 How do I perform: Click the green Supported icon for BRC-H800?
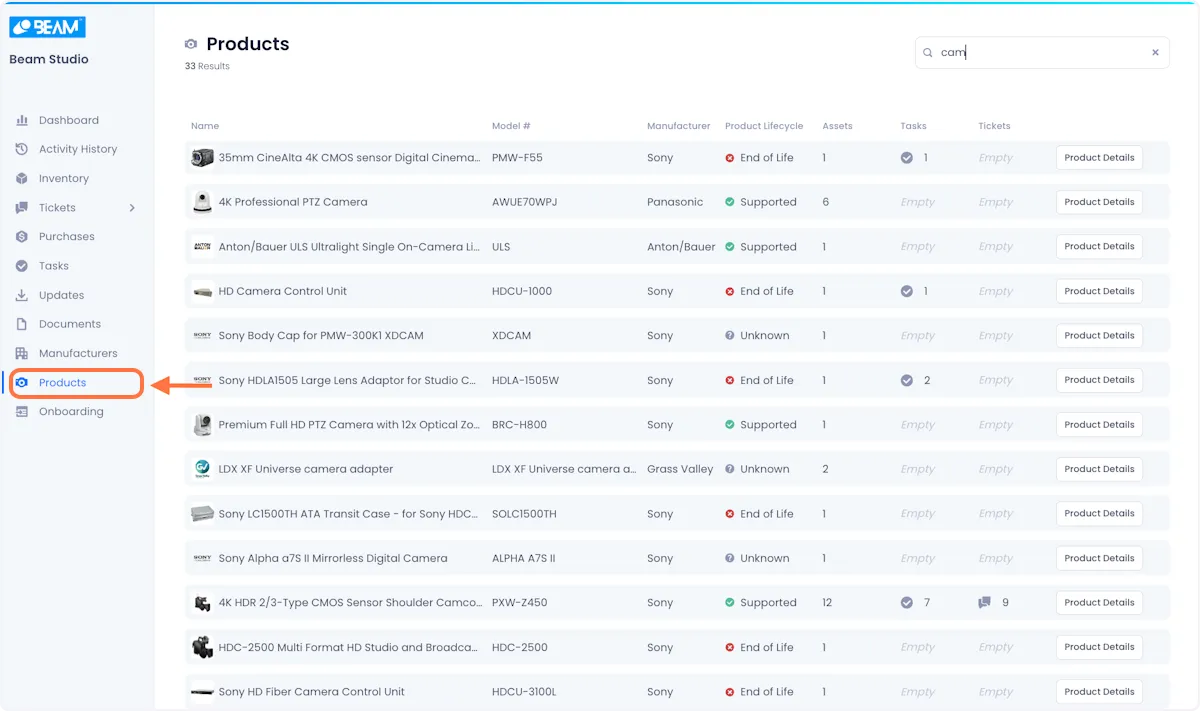pos(730,425)
